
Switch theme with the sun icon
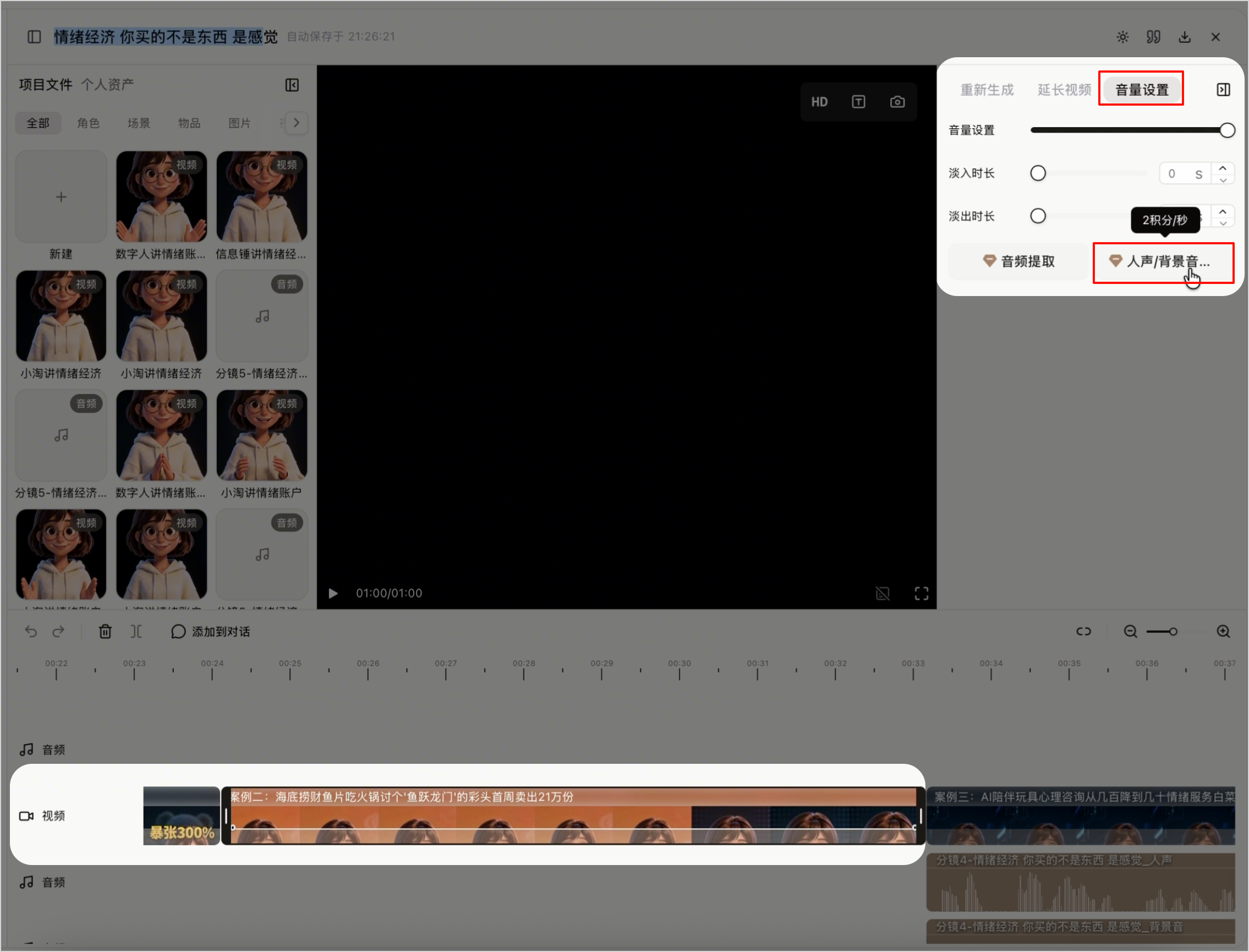[x=1122, y=37]
